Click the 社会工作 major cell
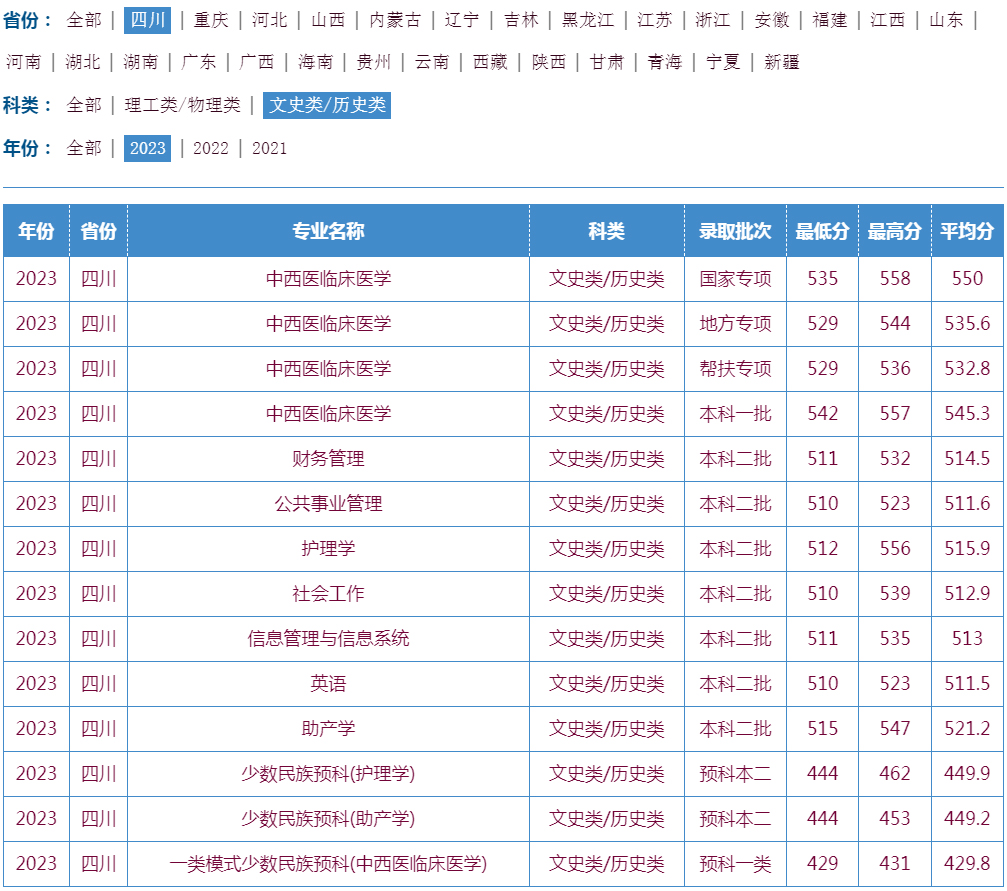The image size is (1007, 891). [x=328, y=594]
